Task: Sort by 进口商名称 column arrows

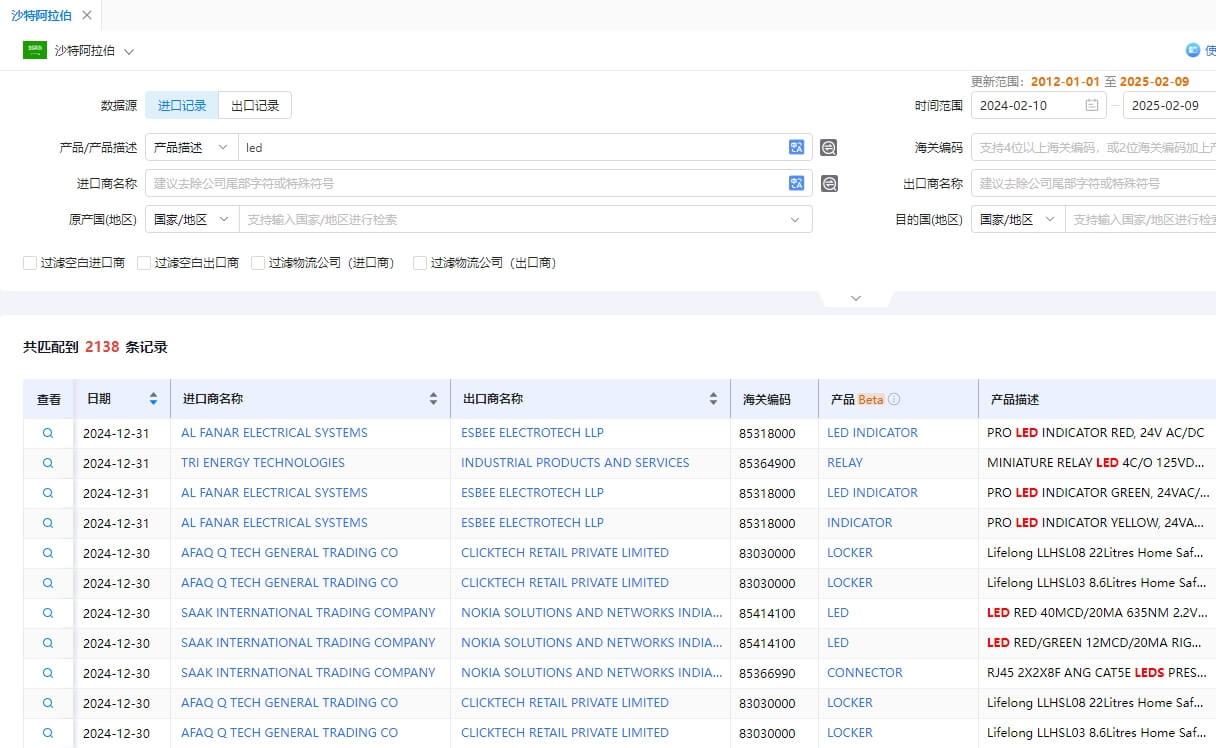Action: 433,399
